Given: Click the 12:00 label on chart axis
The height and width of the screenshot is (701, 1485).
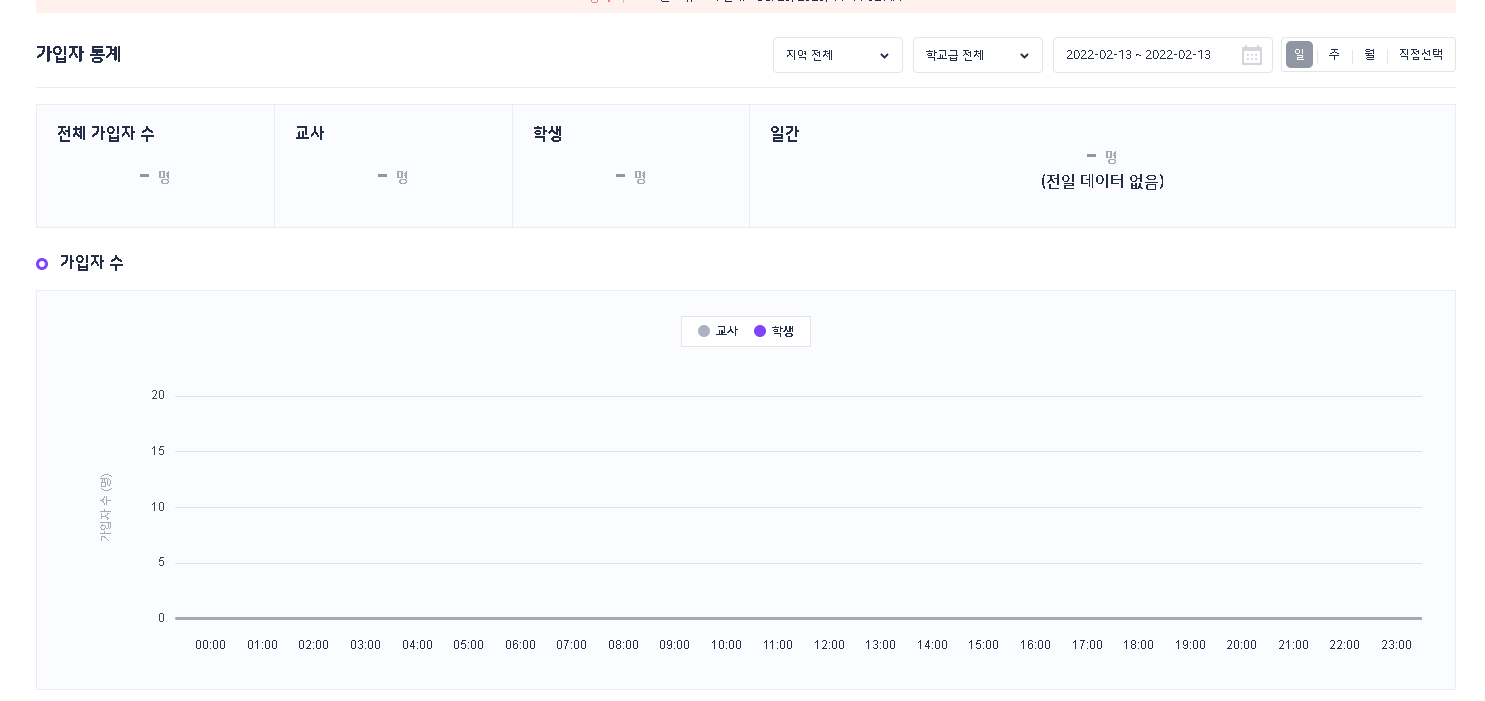Looking at the screenshot, I should coord(829,645).
